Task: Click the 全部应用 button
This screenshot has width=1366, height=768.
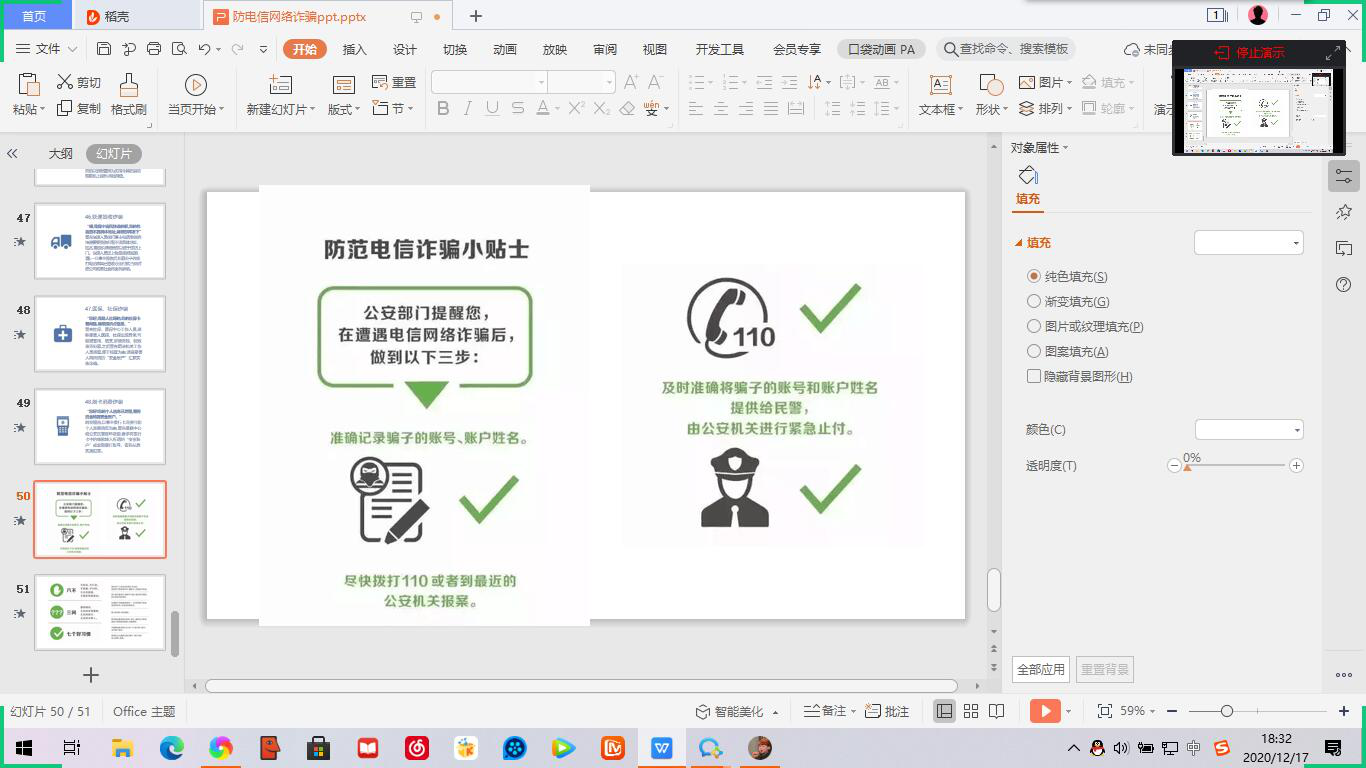Action: tap(1040, 669)
